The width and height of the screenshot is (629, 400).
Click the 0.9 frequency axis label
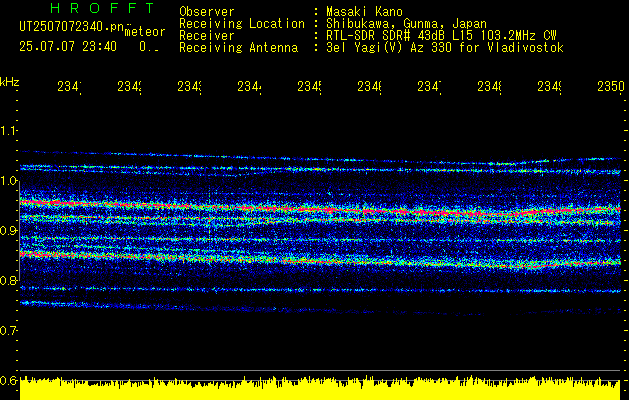click(x=8, y=230)
